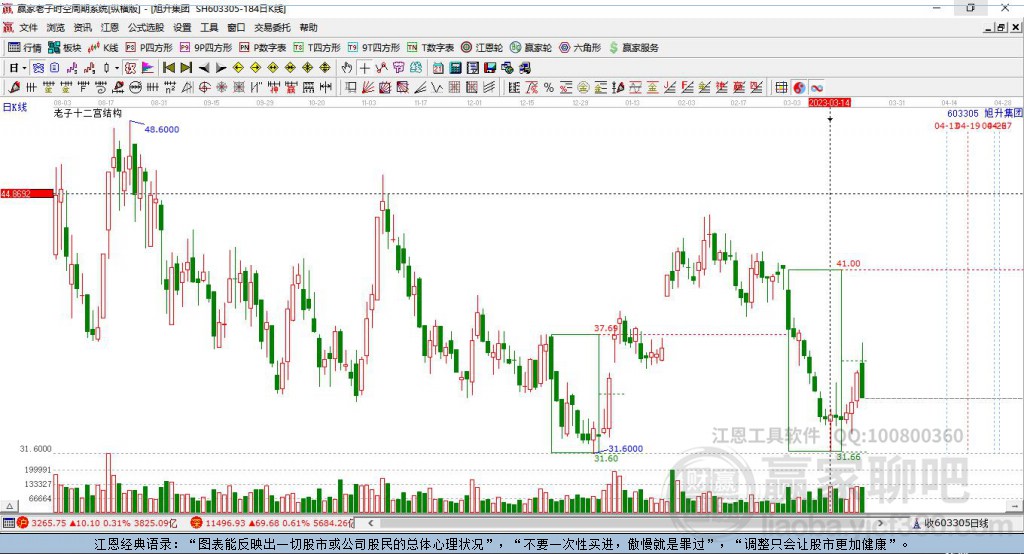This screenshot has height=554, width=1024.
Task: Select the Gann fan lines tool
Action: point(369,88)
